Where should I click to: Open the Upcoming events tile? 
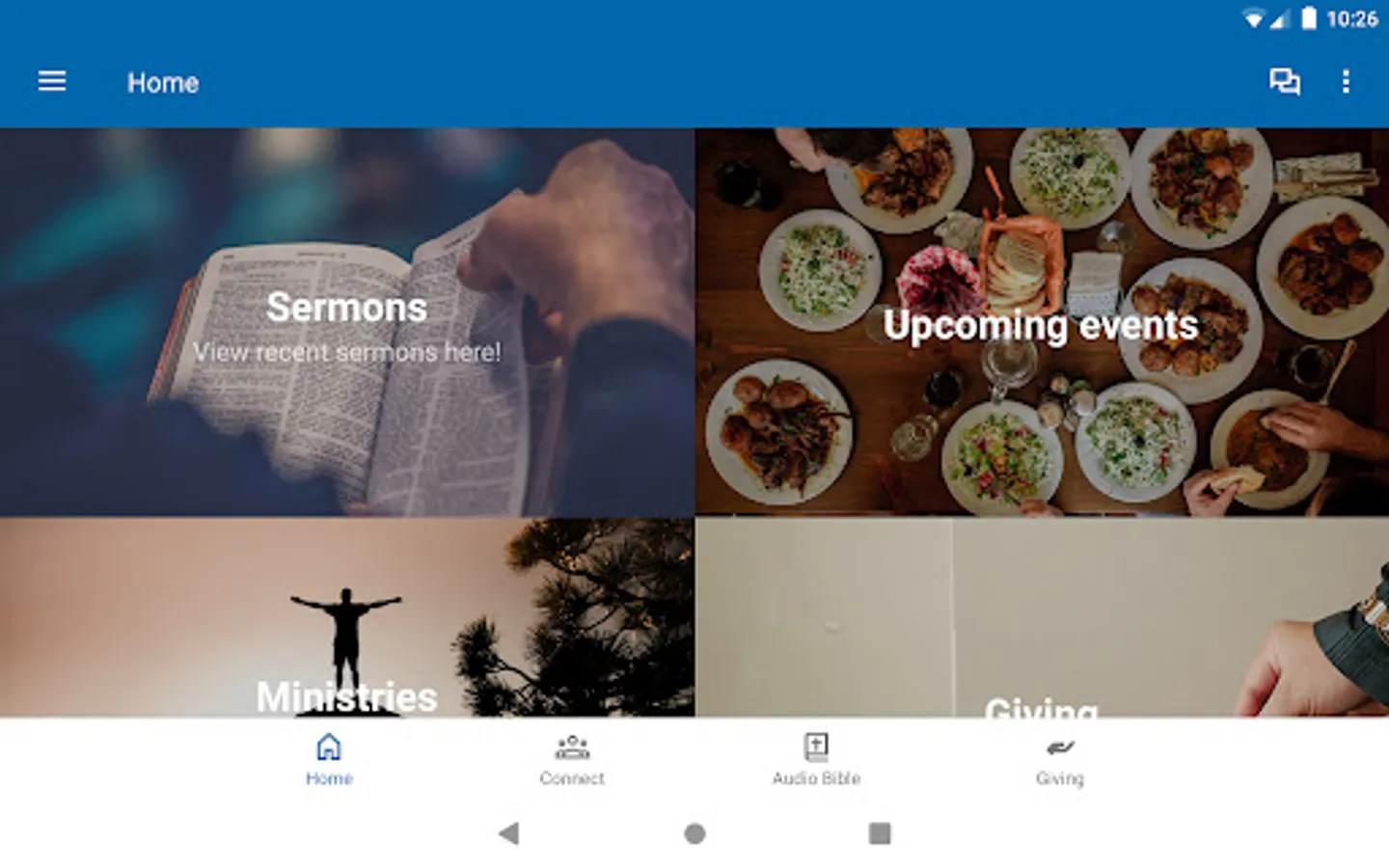point(1042,322)
